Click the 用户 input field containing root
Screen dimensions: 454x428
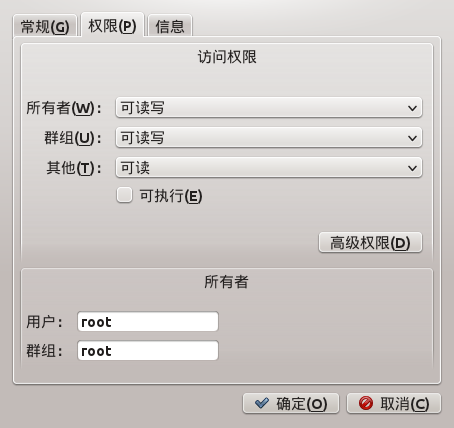[x=148, y=322]
